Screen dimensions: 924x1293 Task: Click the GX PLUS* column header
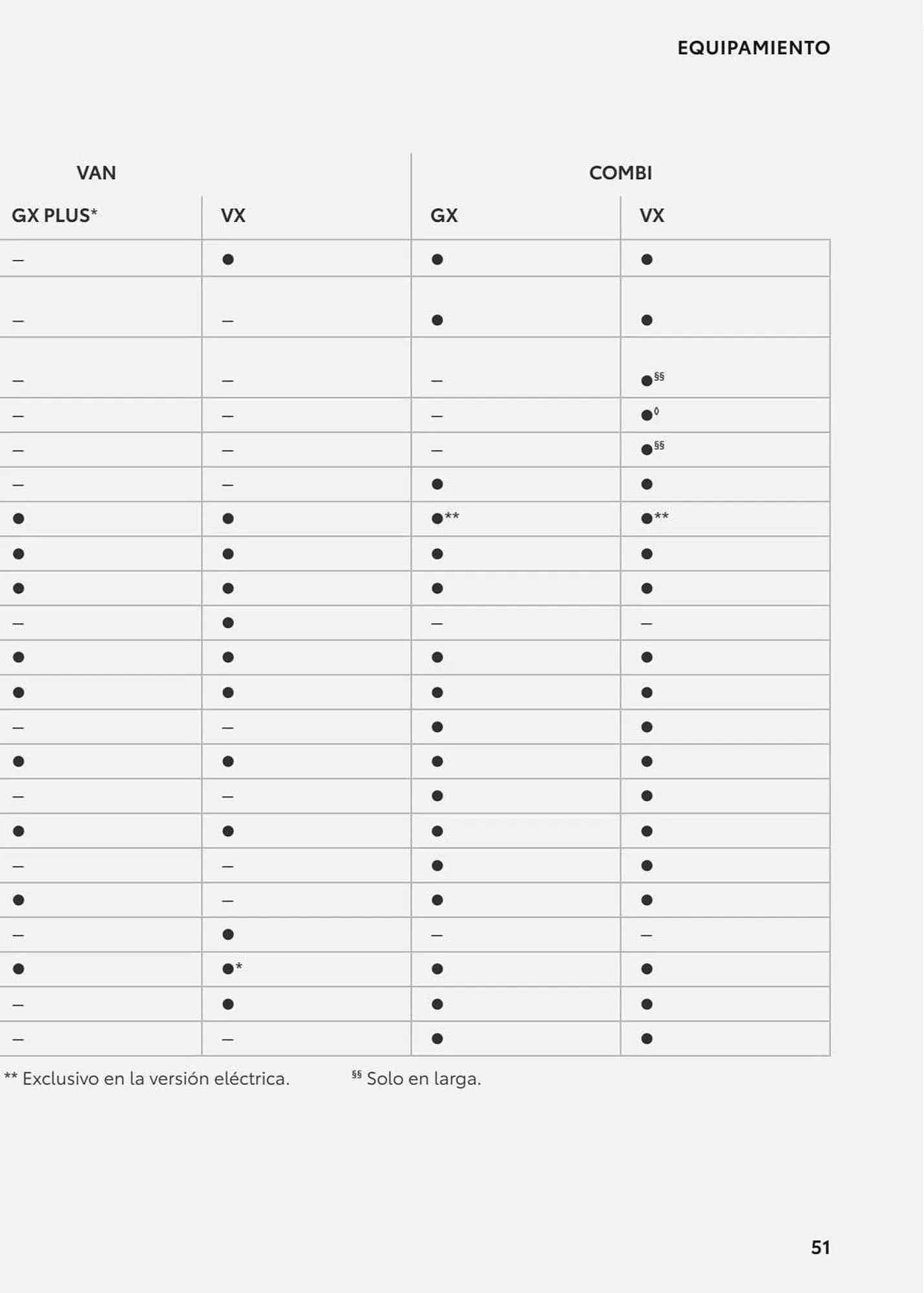[54, 215]
